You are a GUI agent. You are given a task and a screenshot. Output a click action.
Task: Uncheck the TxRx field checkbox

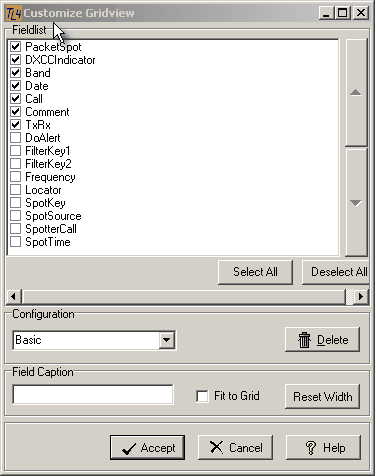[x=15, y=125]
